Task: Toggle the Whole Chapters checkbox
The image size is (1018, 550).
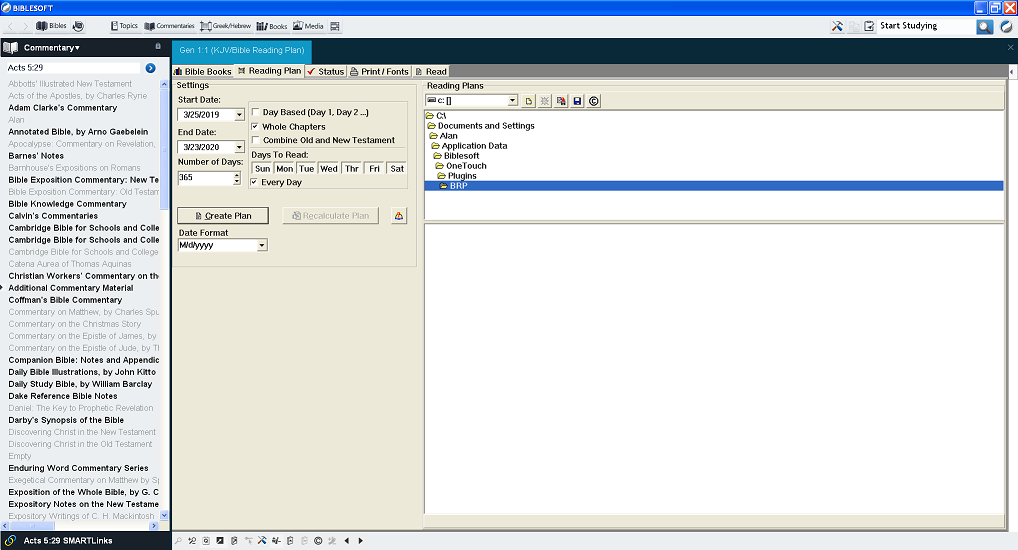Action: [x=255, y=127]
